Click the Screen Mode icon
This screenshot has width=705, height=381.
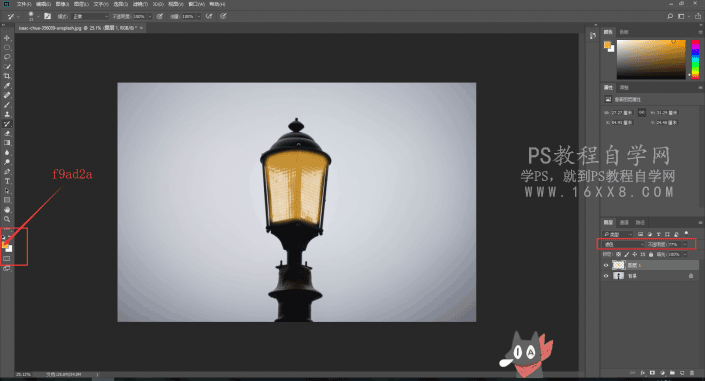(7, 269)
